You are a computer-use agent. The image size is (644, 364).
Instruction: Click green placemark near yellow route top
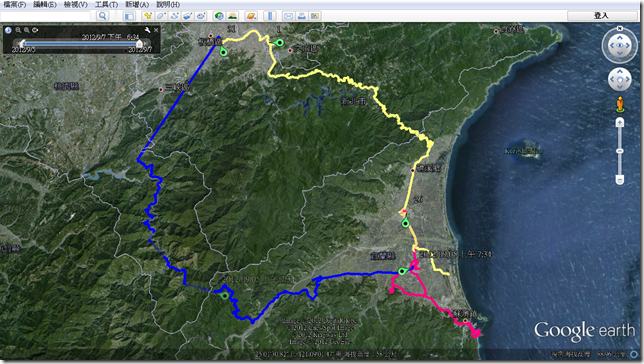(x=279, y=42)
